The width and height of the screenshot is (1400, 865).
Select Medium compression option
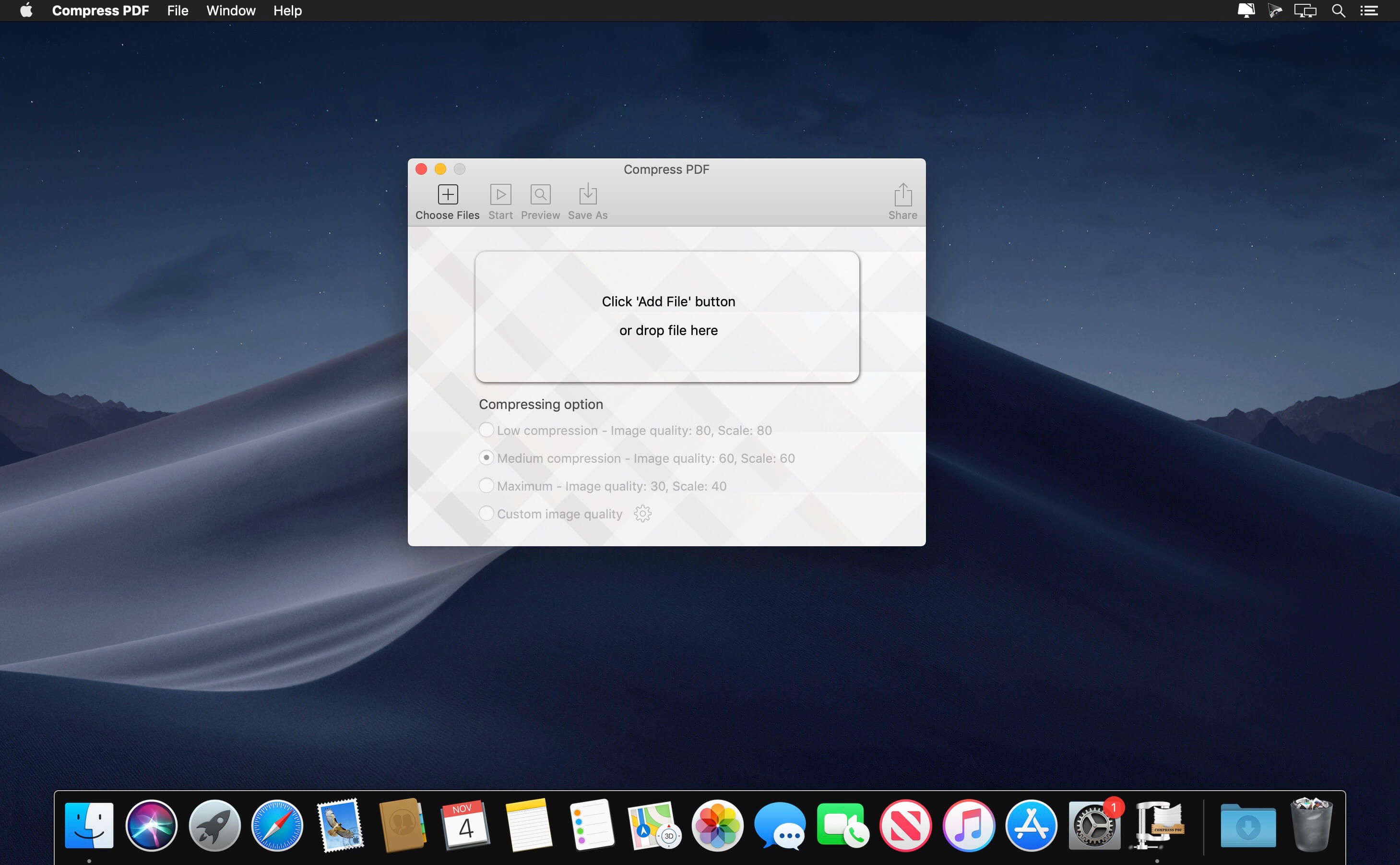486,457
